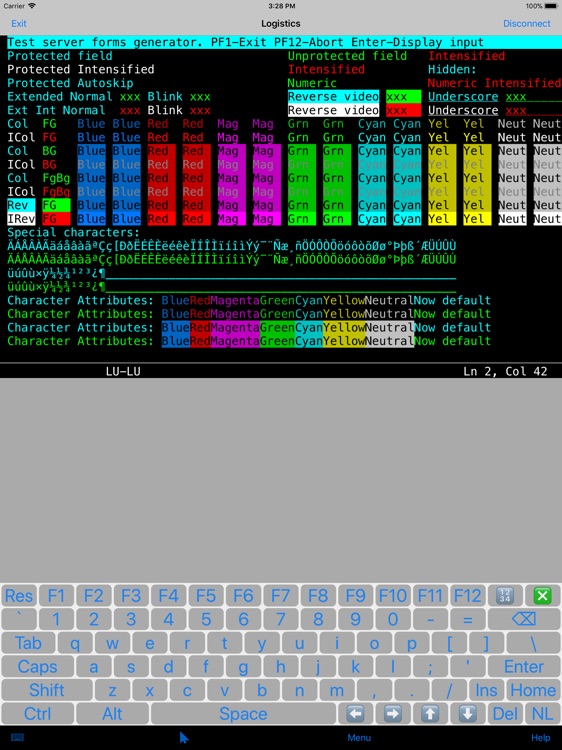The height and width of the screenshot is (750, 562).
Task: Click the white 'Reverse video' field
Action: pos(333,110)
